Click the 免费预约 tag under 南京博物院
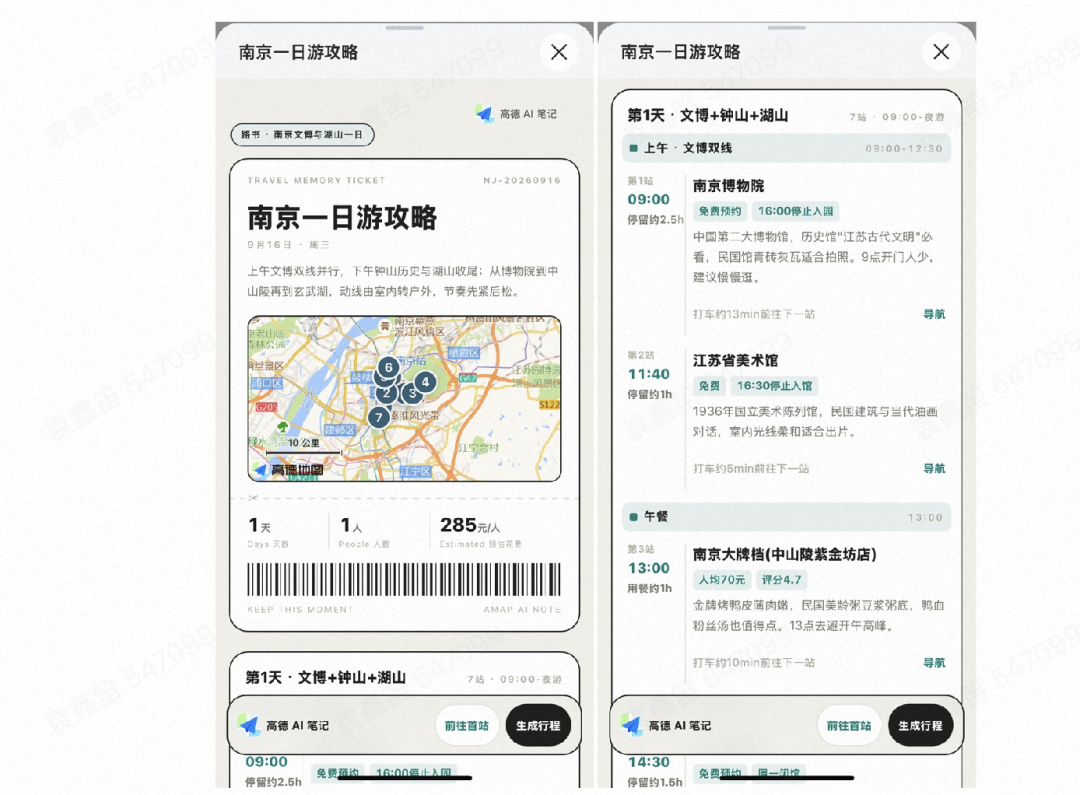The height and width of the screenshot is (795, 1080). (x=720, y=211)
